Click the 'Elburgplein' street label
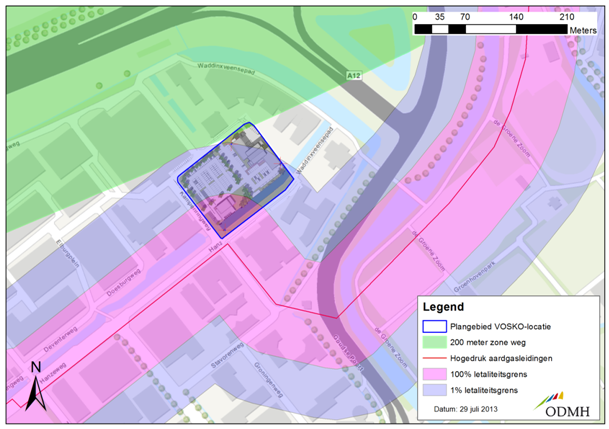This screenshot has height=429, width=609. pos(67,253)
